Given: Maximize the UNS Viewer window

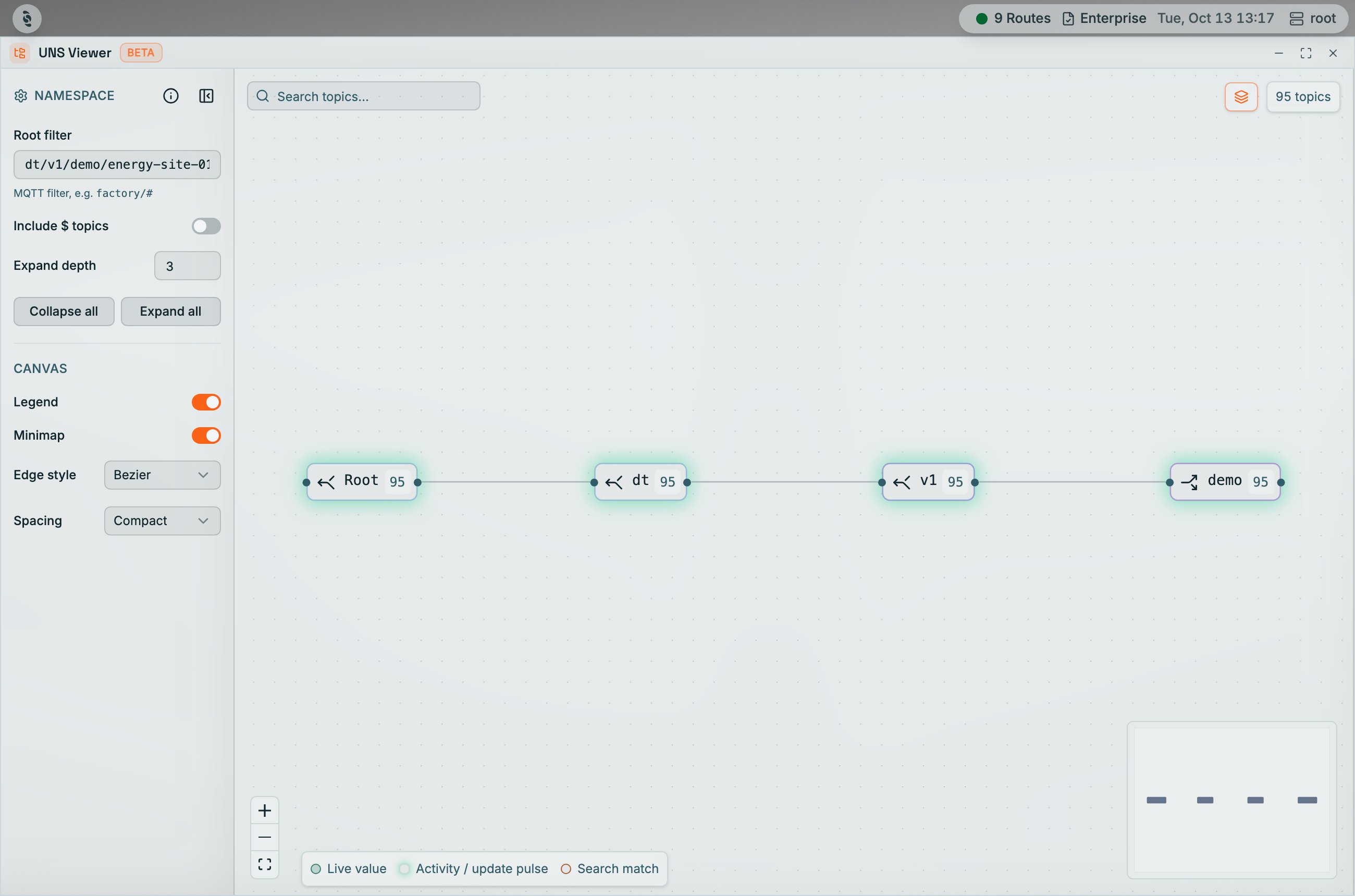Looking at the screenshot, I should point(1306,53).
